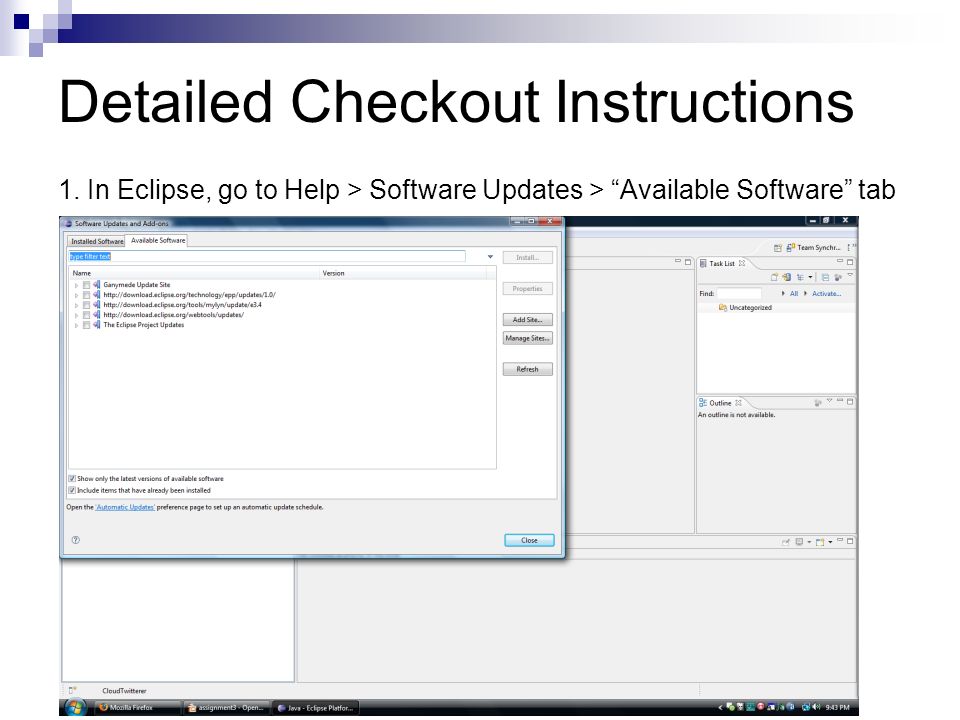Click the Refresh button
The image size is (960, 720).
pos(527,369)
